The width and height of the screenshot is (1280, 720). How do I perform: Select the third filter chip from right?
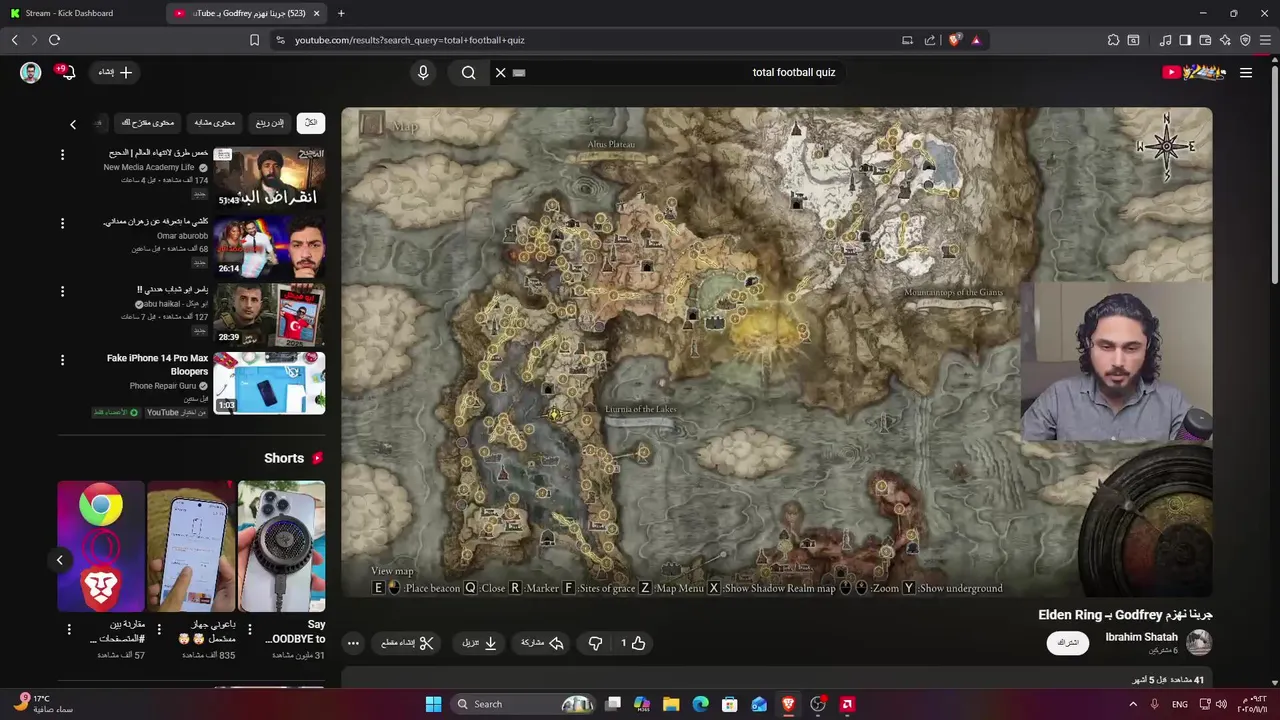click(215, 123)
